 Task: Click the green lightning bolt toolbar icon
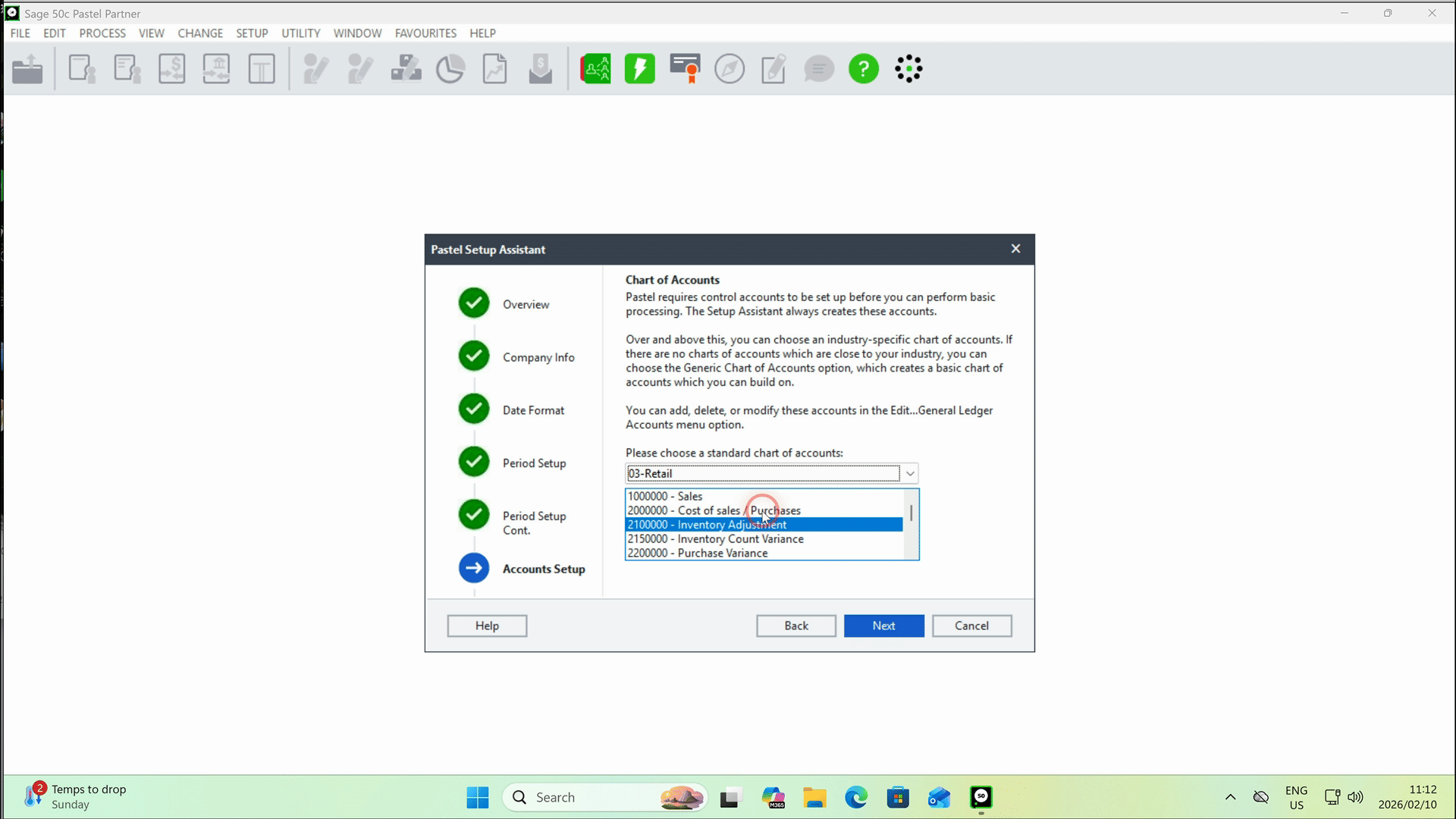[x=639, y=69]
